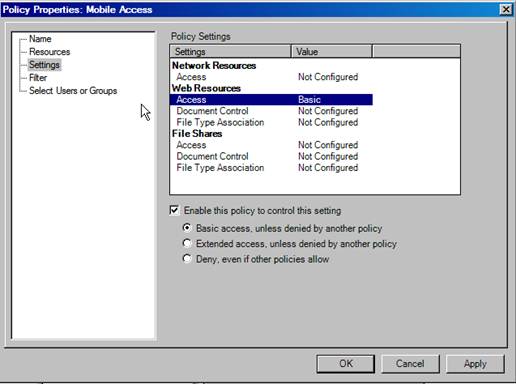Click the Settings column header
Image resolution: width=516 pixels, height=384 pixels.
pyautogui.click(x=230, y=52)
